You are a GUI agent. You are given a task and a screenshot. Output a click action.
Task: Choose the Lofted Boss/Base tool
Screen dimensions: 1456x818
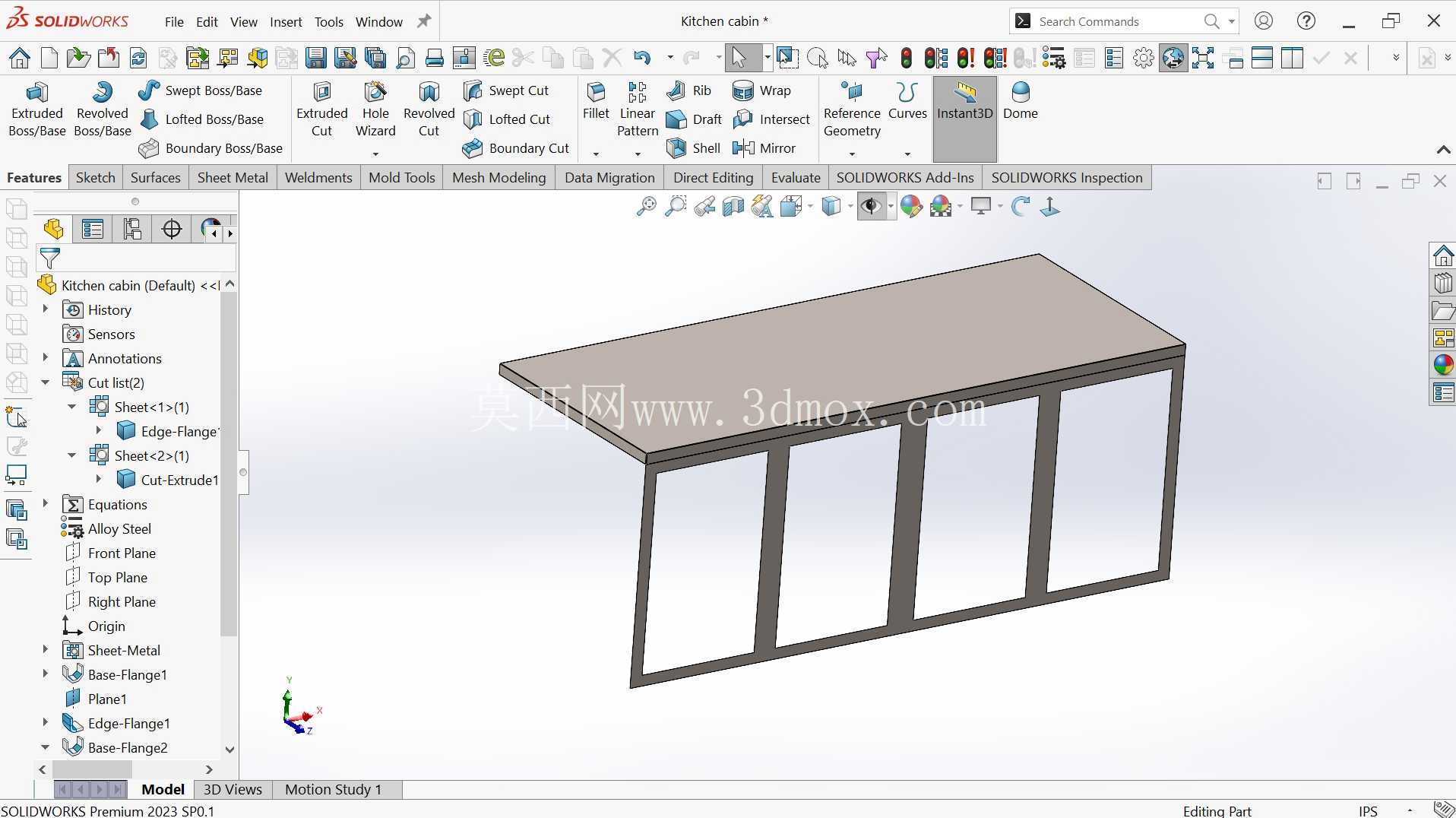pos(201,119)
